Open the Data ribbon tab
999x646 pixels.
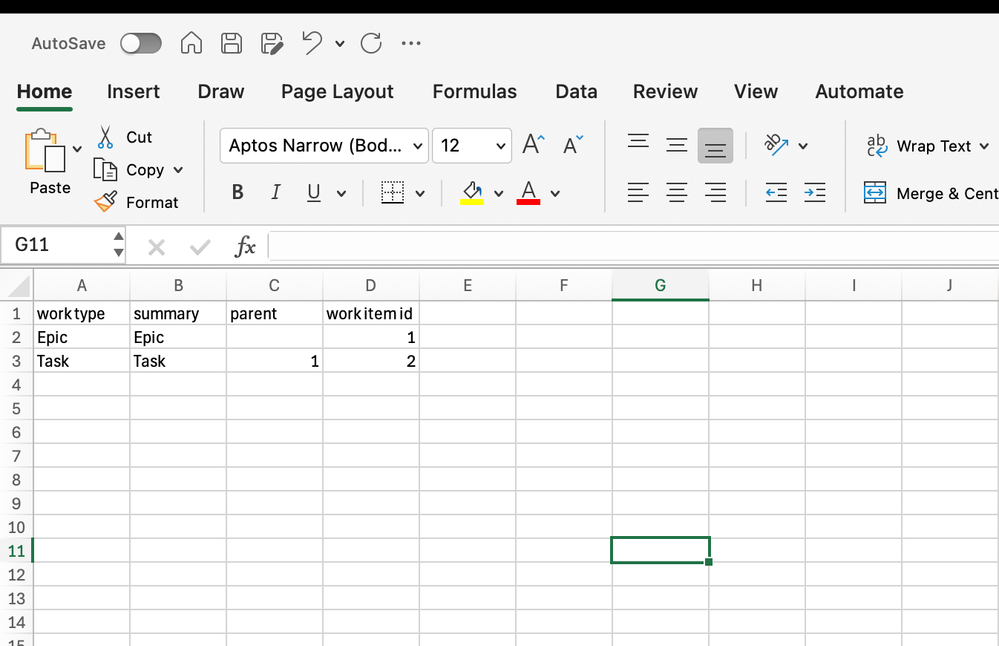pos(576,91)
